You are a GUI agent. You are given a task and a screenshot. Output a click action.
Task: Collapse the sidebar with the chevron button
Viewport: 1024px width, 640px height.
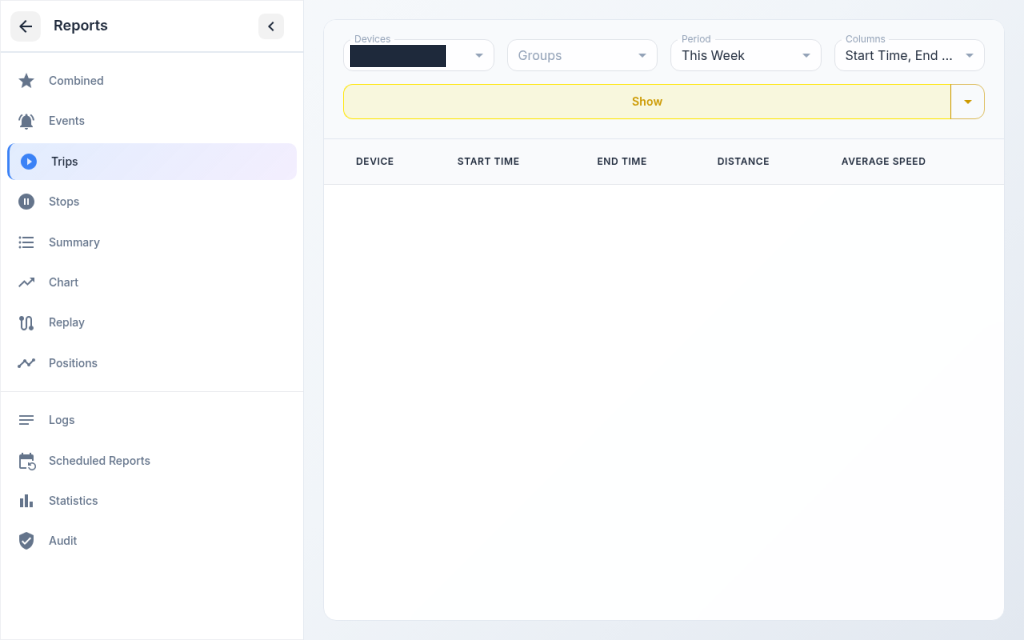(x=271, y=26)
